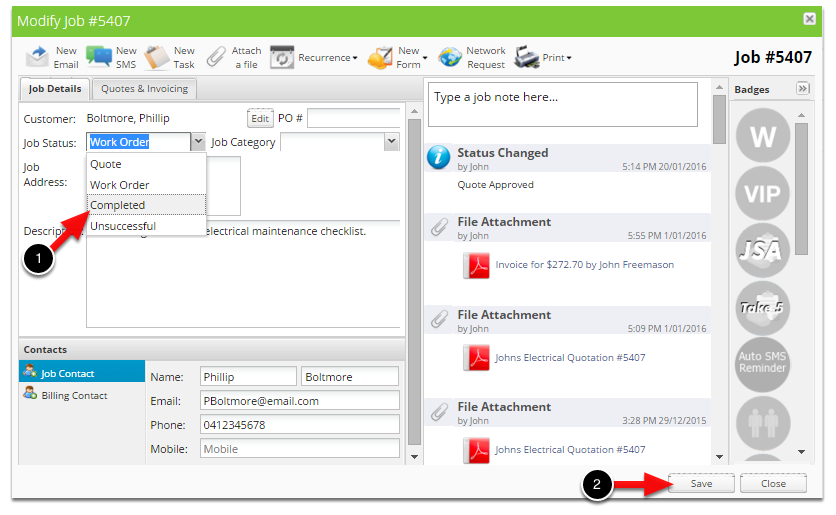Expand the Print dropdown arrow

click(569, 58)
